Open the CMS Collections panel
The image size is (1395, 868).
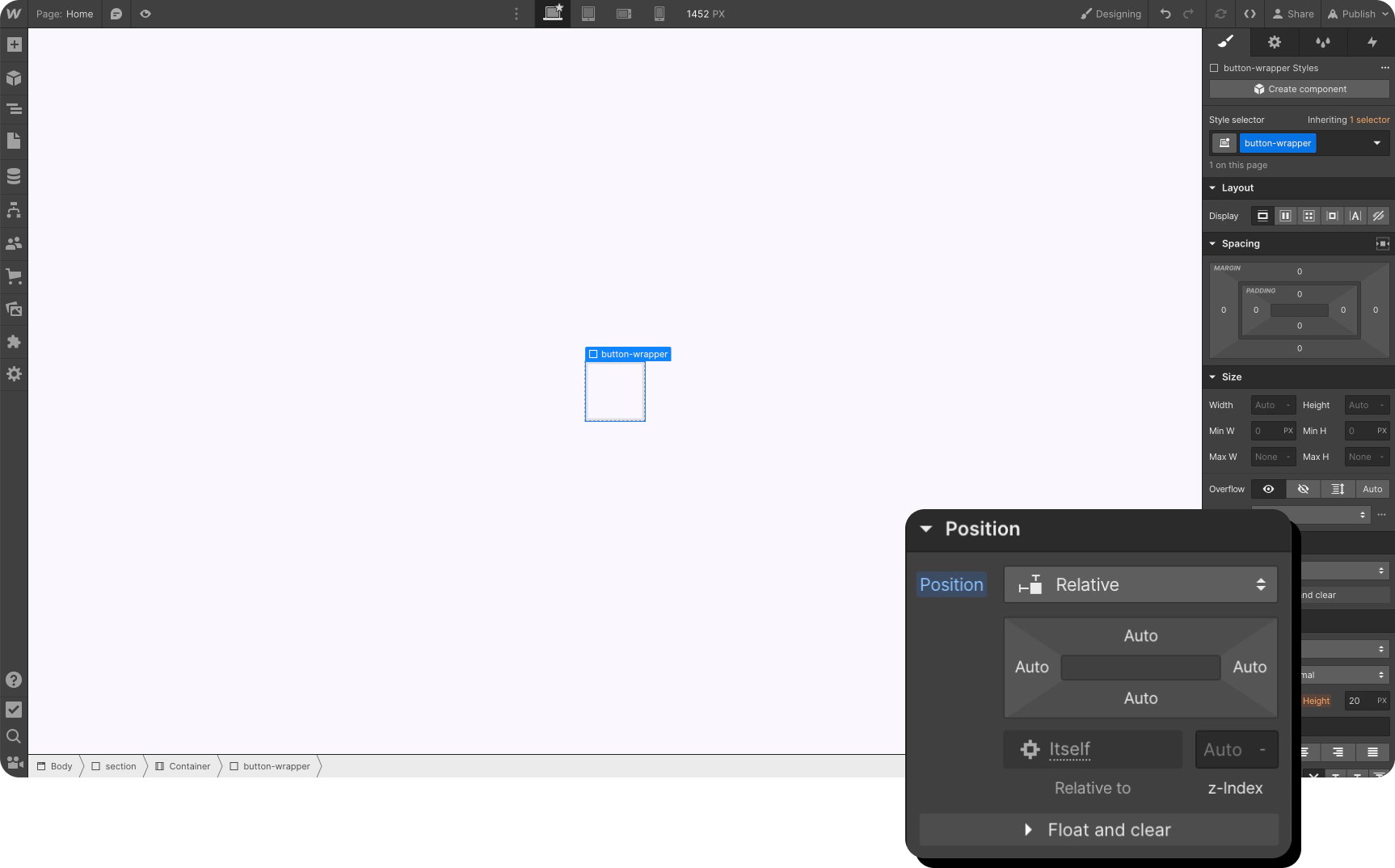coord(14,175)
